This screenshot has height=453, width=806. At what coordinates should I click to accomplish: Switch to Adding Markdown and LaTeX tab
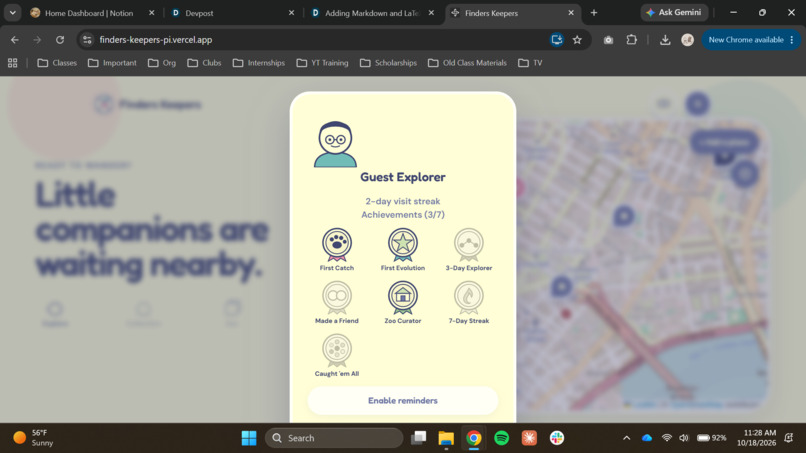click(371, 13)
